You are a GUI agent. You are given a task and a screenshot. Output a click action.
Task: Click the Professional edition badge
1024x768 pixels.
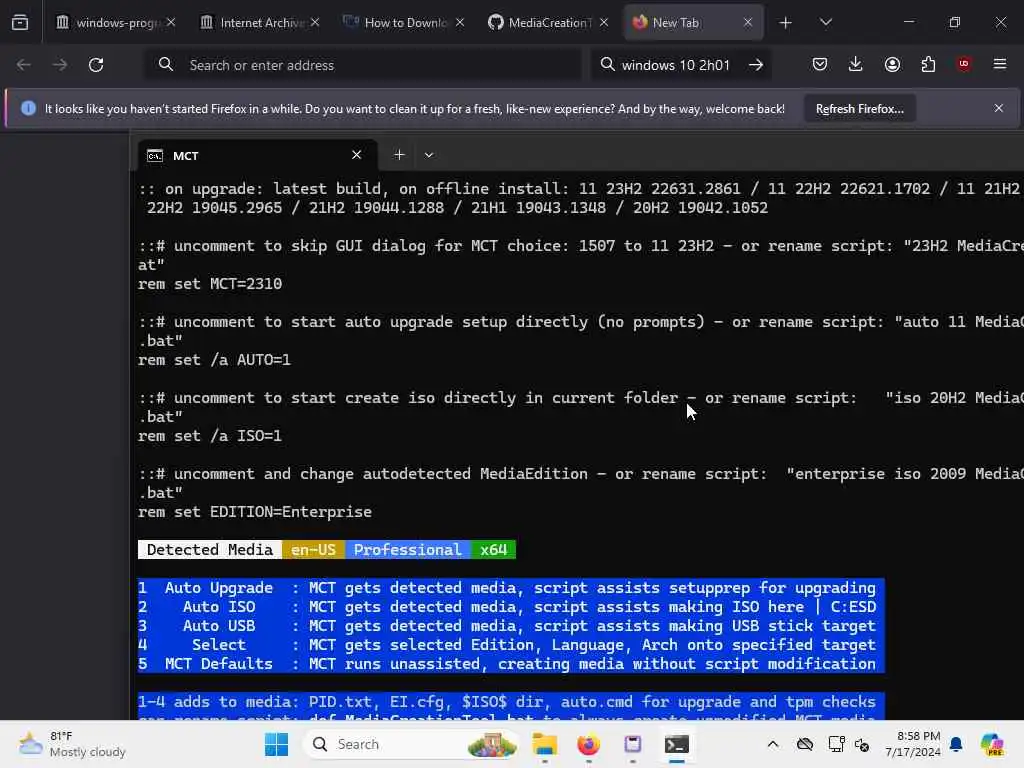point(408,550)
